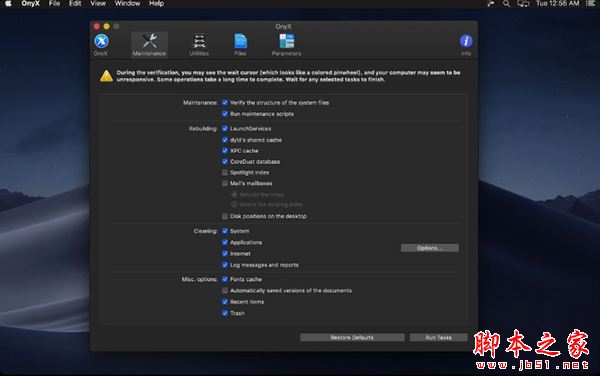600x376 pixels.
Task: Click Restore Defaults button
Action: 352,337
